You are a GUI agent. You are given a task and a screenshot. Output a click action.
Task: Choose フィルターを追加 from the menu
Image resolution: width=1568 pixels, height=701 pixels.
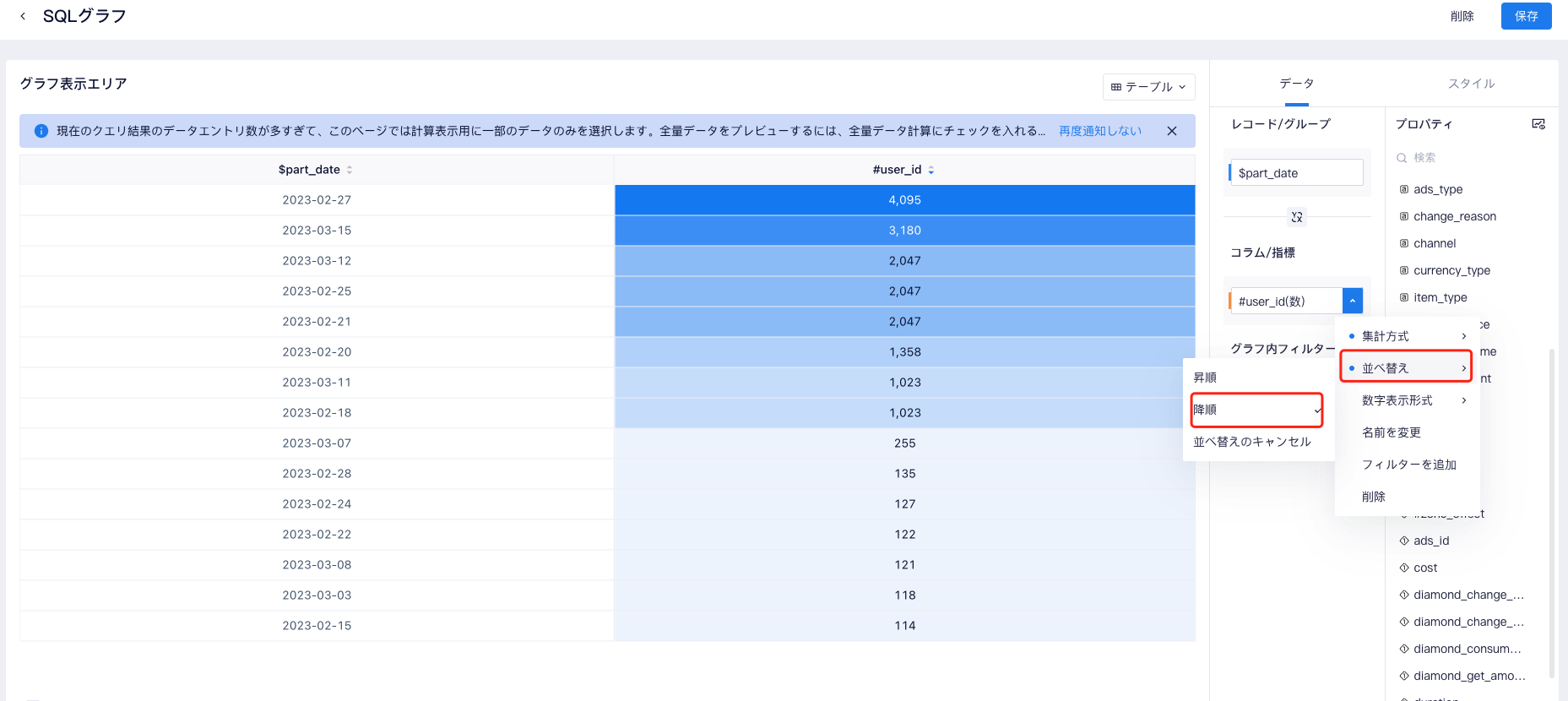tap(1407, 465)
